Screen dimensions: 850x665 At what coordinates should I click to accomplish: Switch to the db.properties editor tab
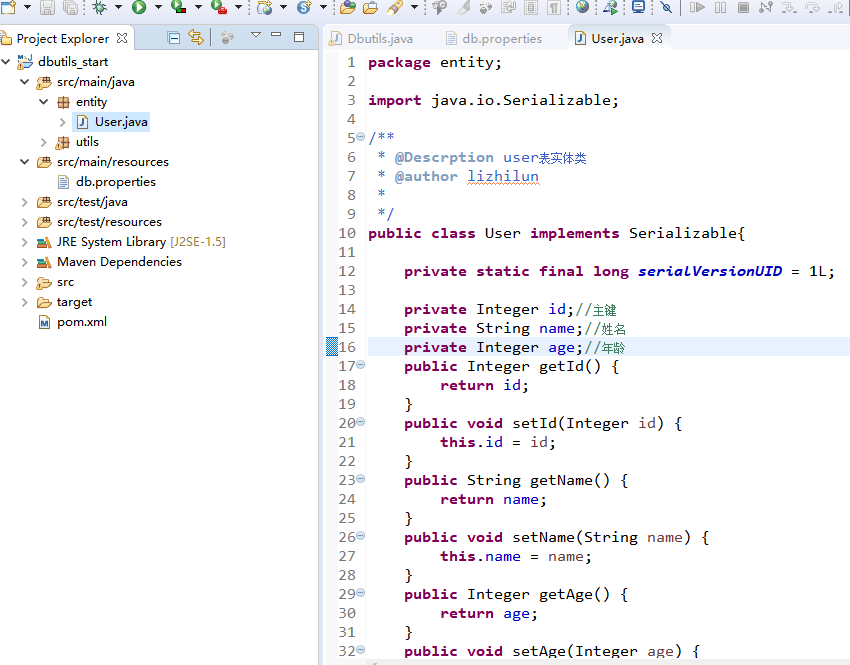[501, 39]
